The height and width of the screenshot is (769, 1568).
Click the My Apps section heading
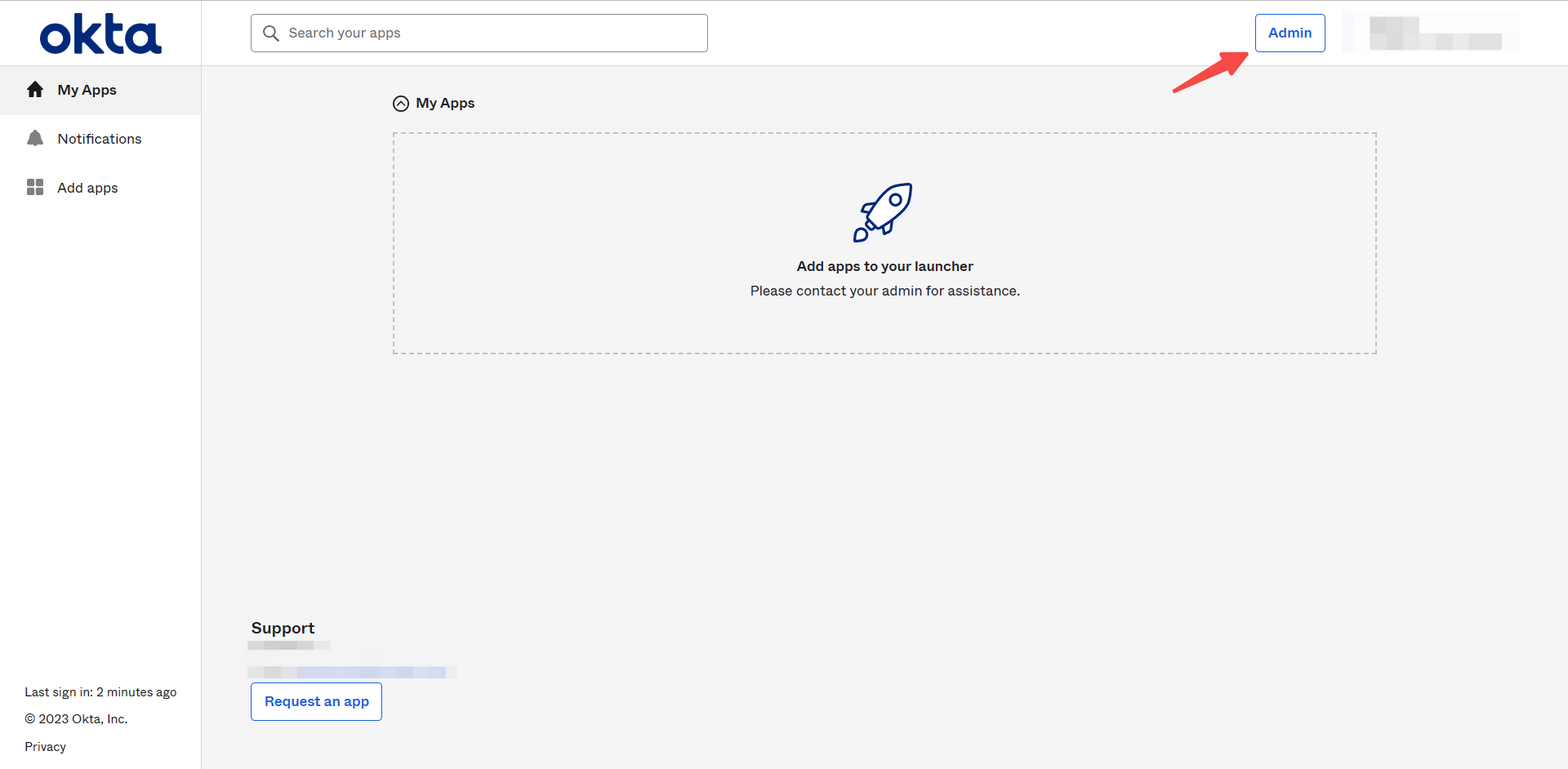445,104
